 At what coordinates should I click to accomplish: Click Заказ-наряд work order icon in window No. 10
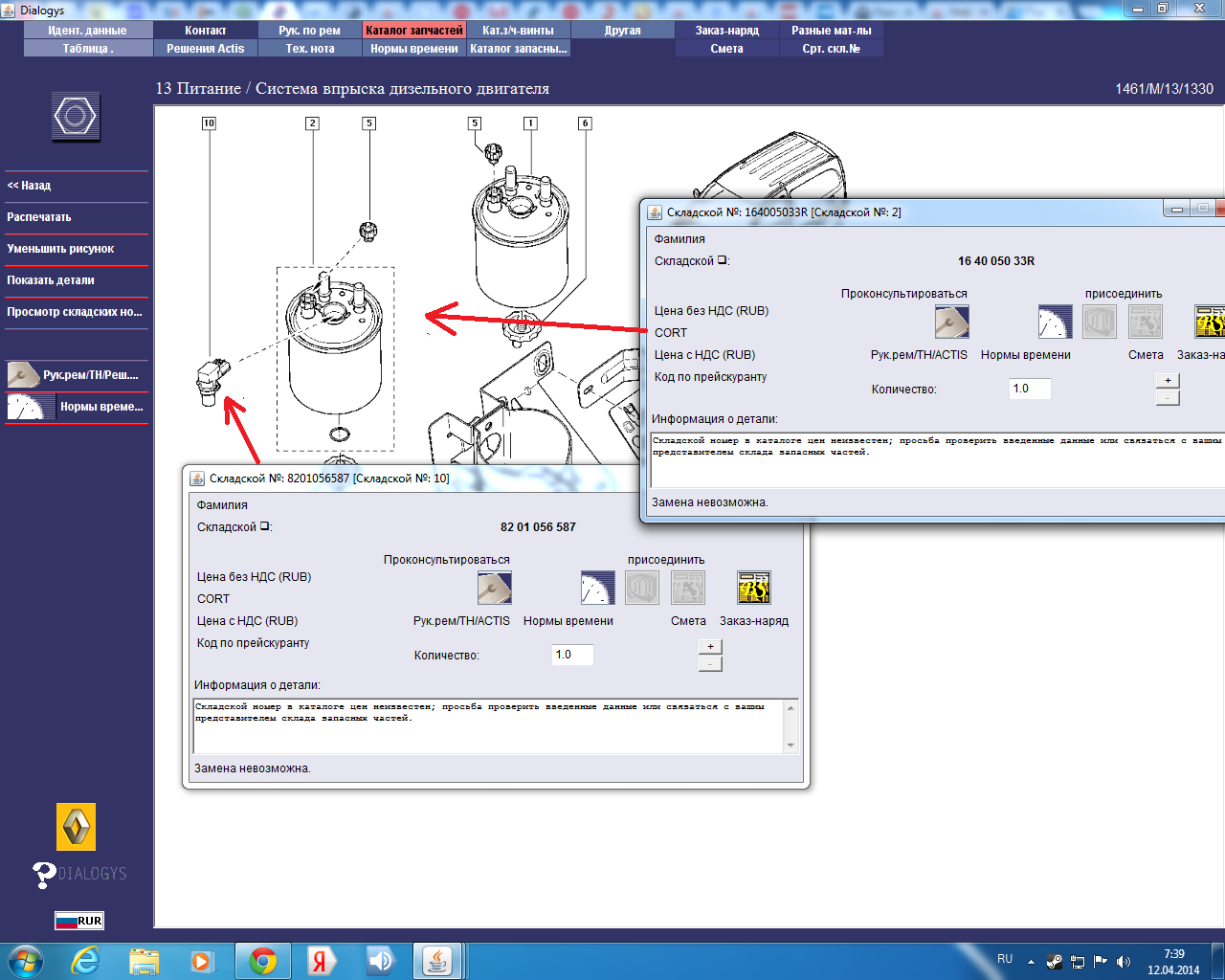(x=754, y=588)
